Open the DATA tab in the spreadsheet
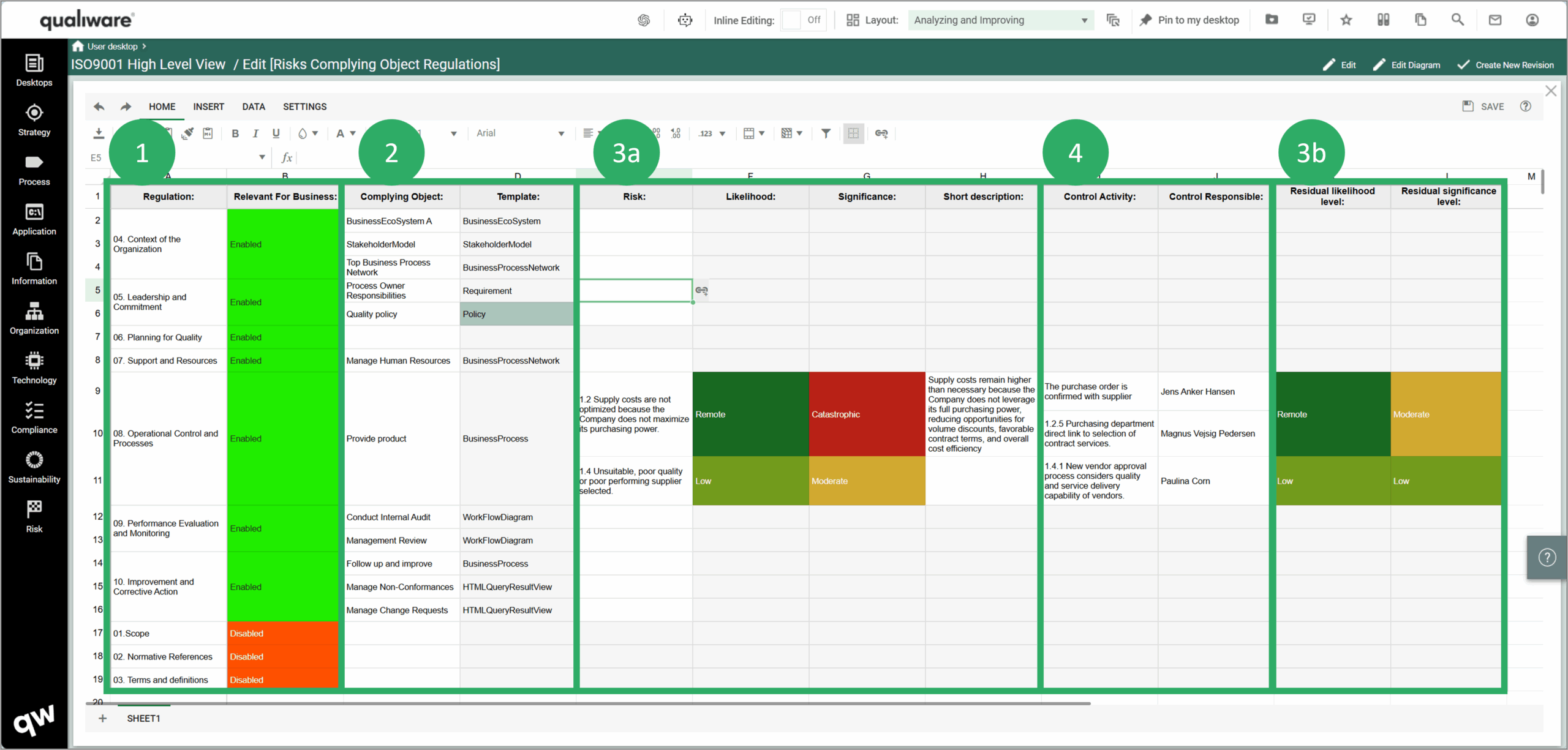This screenshot has width=1568, height=750. pyautogui.click(x=254, y=106)
